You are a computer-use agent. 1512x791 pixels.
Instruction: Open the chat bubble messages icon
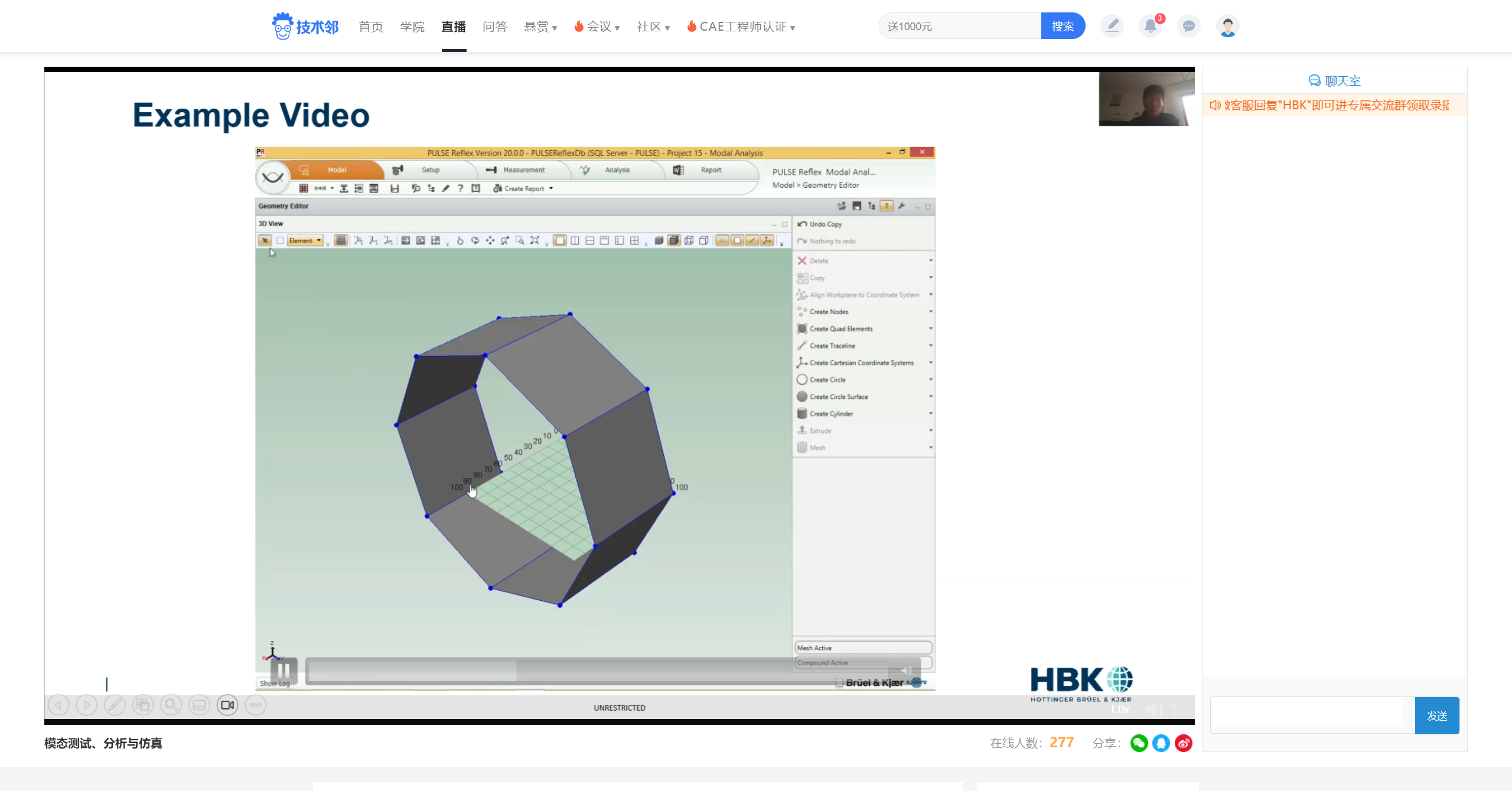[1188, 26]
